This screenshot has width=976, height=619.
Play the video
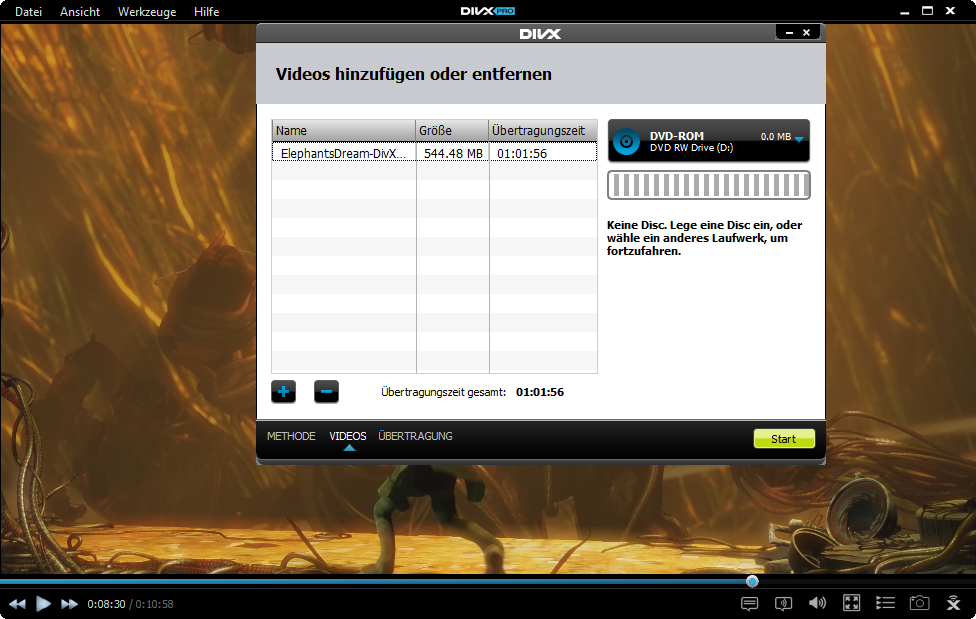(x=43, y=603)
